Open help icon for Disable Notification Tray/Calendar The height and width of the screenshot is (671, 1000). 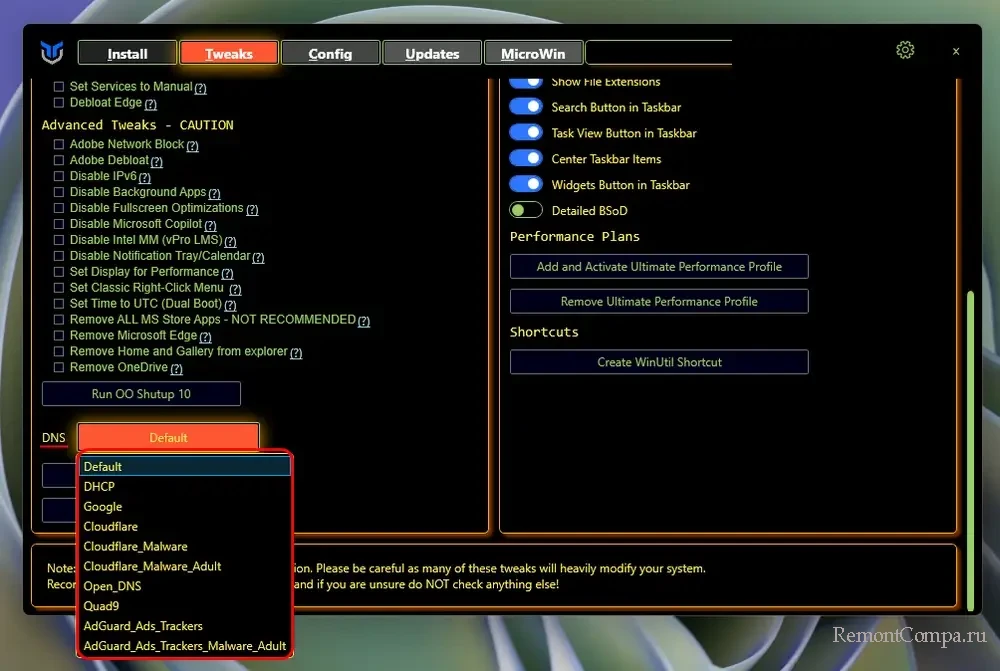(258, 257)
